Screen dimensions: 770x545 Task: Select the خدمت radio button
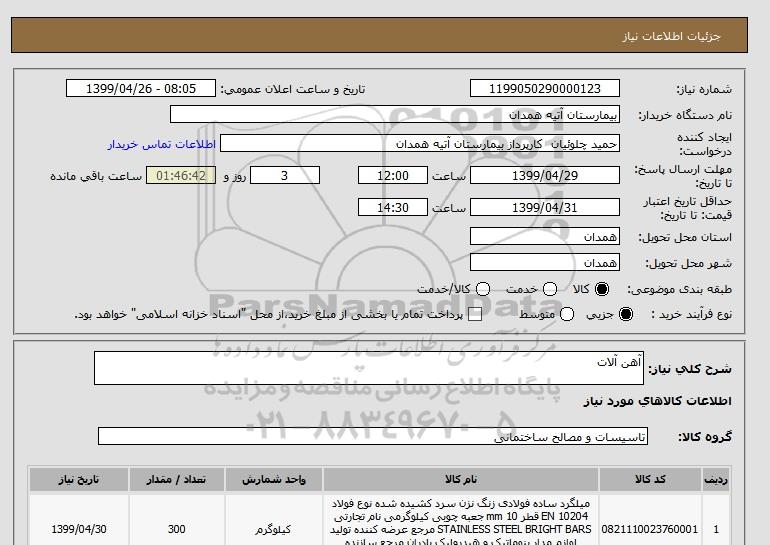tap(550, 289)
